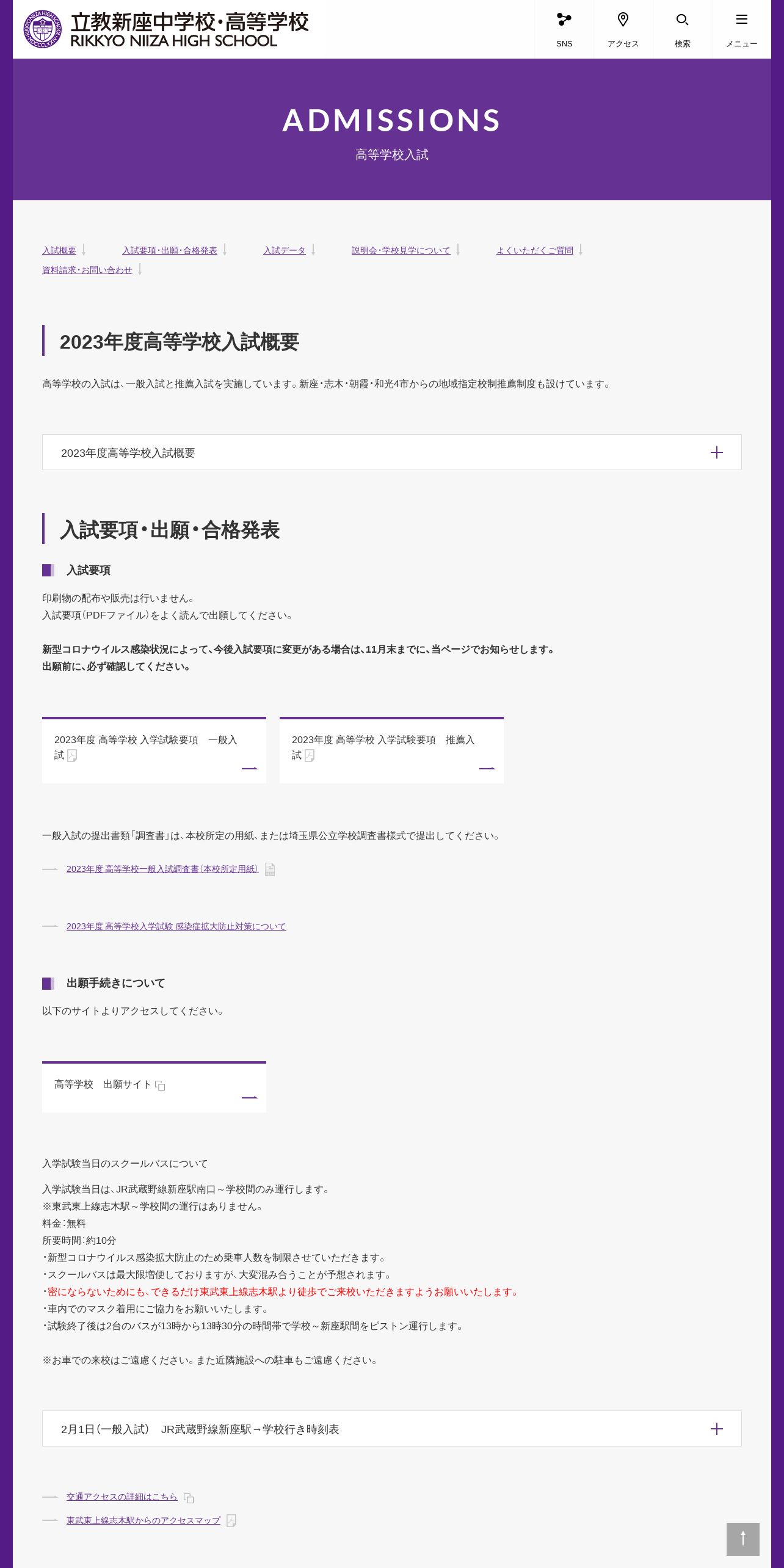Jump to よくいただくご質問 anchor link
The width and height of the screenshot is (784, 1568).
[x=535, y=250]
